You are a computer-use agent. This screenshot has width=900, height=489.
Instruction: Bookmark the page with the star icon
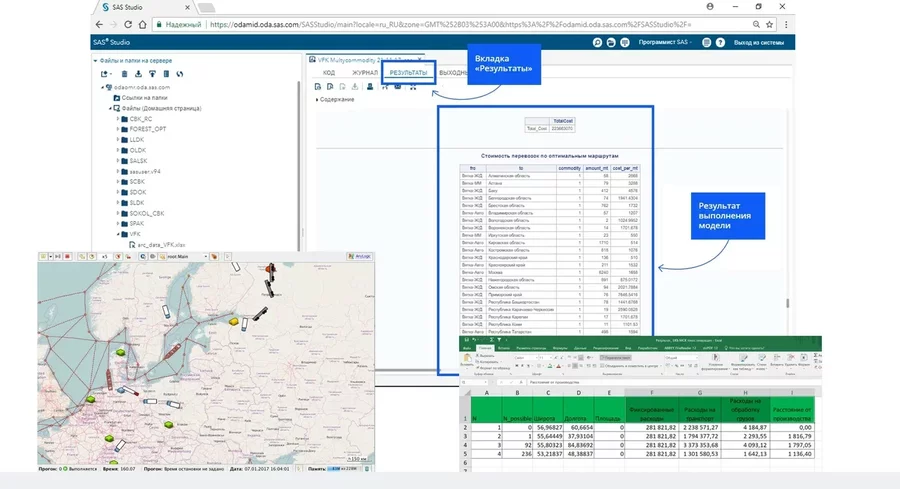[770, 25]
